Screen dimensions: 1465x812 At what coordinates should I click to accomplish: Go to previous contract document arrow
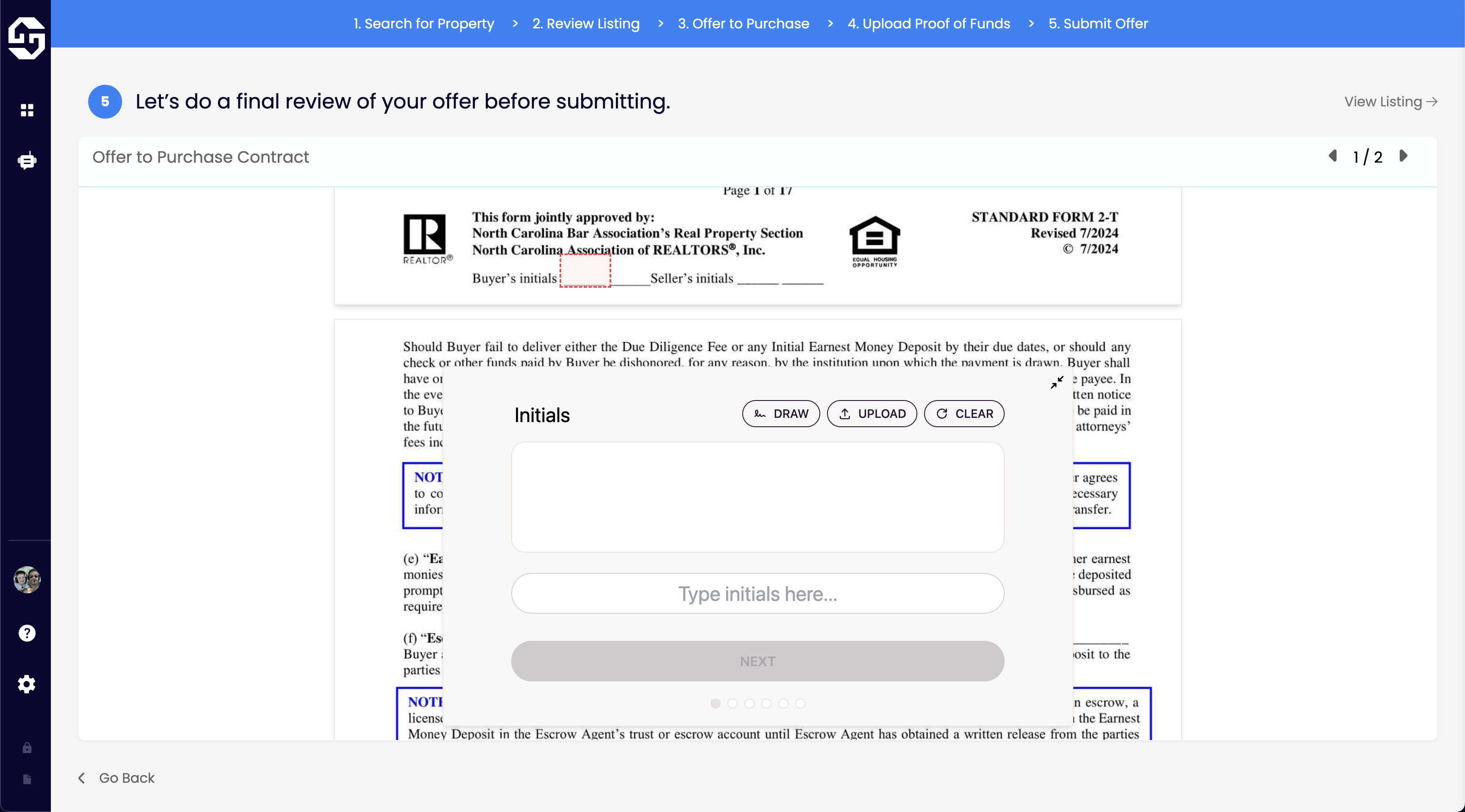pos(1332,156)
